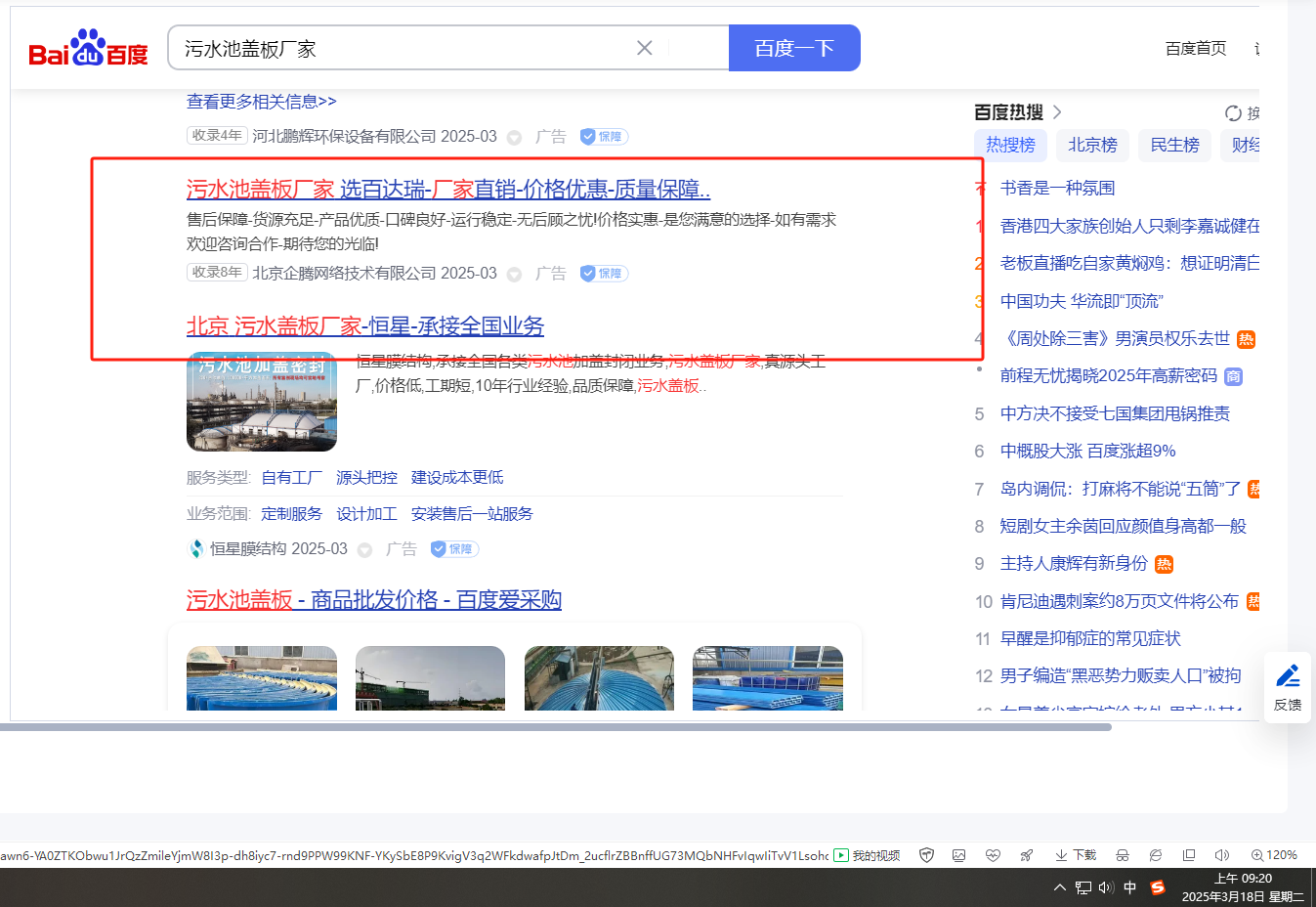The image size is (1316, 907).
Task: Open 查看更多相关信息 link
Action: [x=261, y=102]
